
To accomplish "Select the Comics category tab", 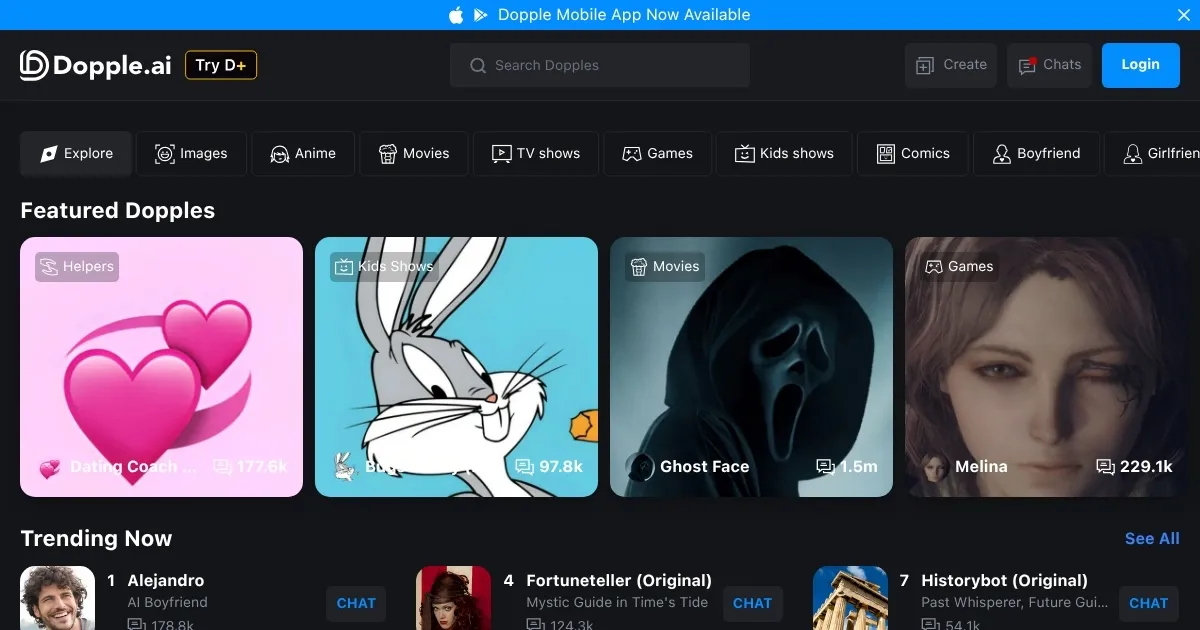I will click(x=912, y=153).
